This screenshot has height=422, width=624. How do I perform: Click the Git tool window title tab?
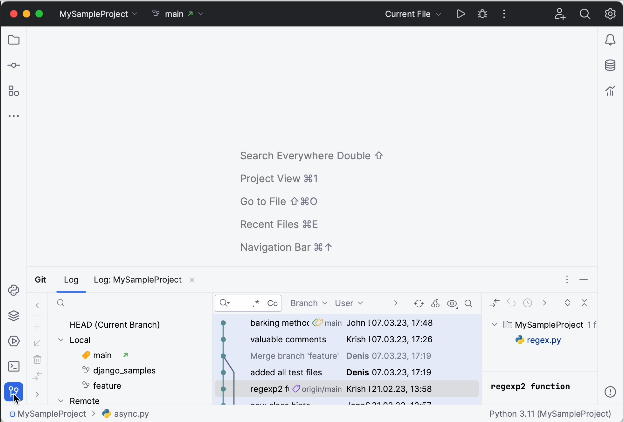point(40,280)
